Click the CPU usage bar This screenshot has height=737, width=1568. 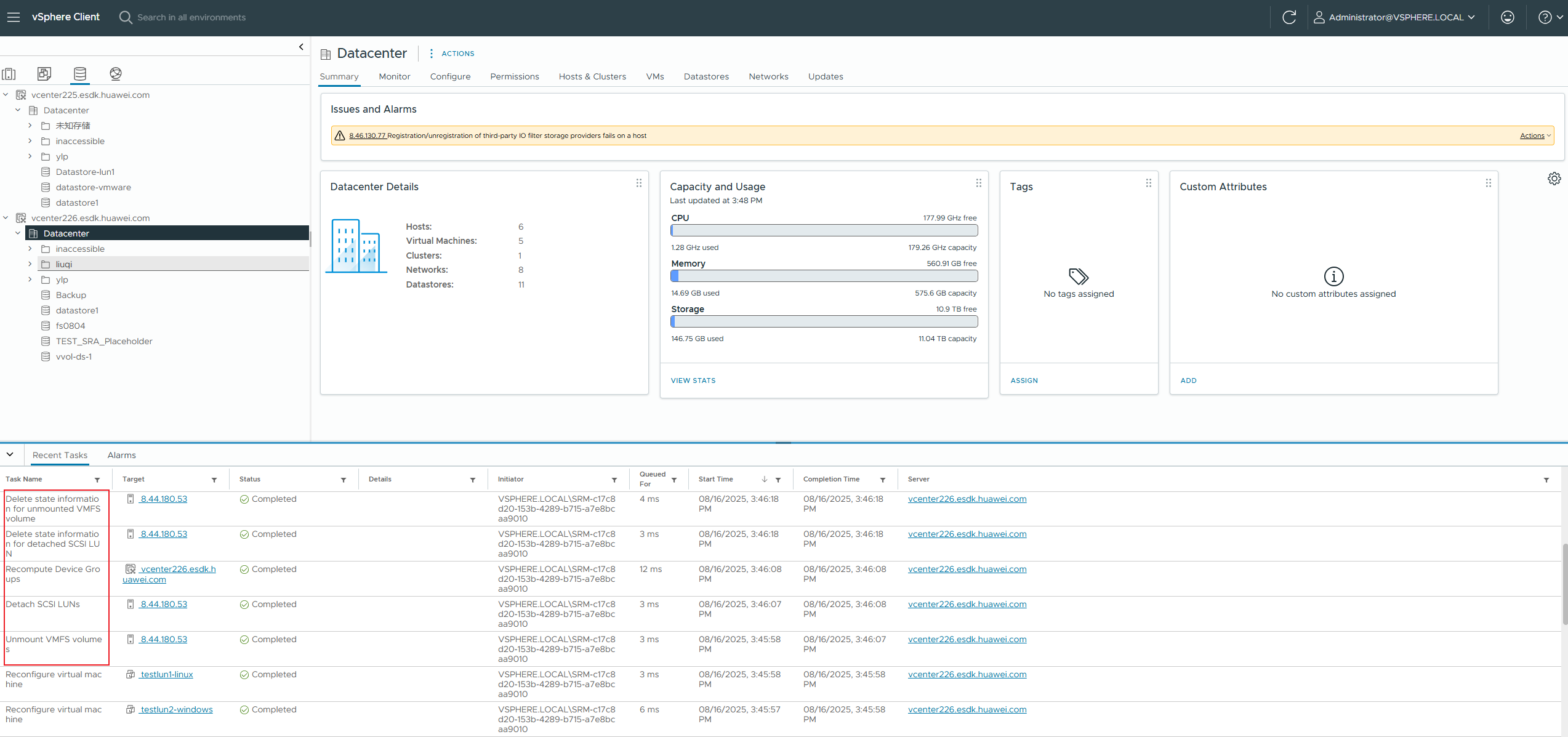coord(824,230)
